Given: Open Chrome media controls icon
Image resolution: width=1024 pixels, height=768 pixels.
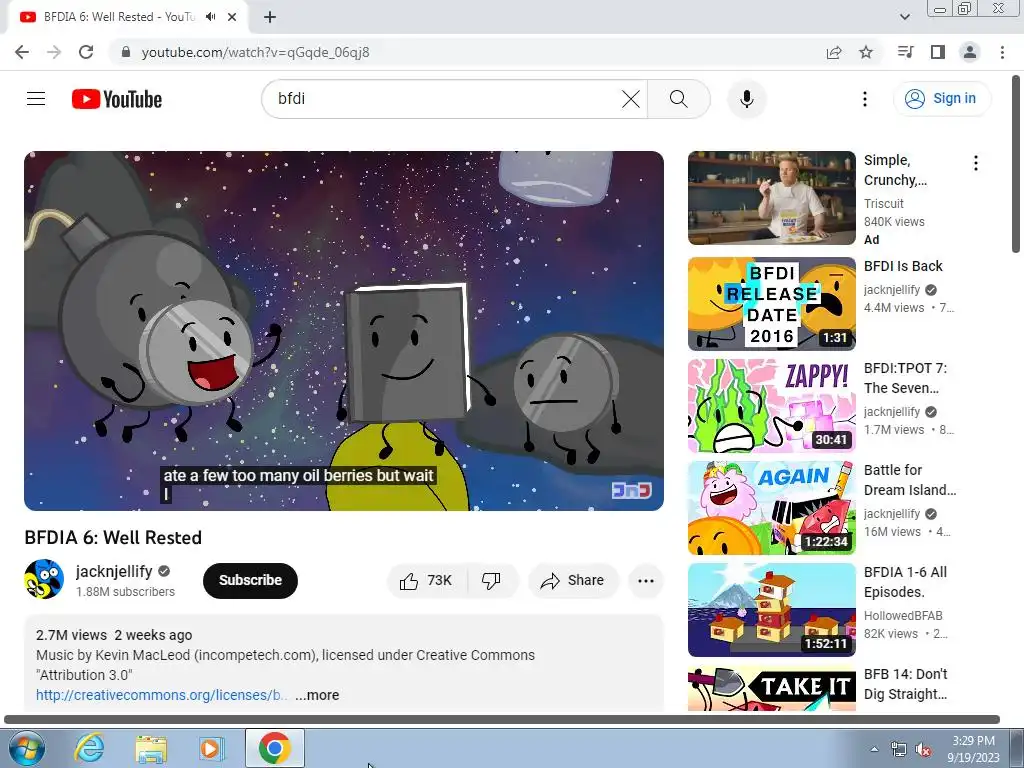Looking at the screenshot, I should (905, 52).
